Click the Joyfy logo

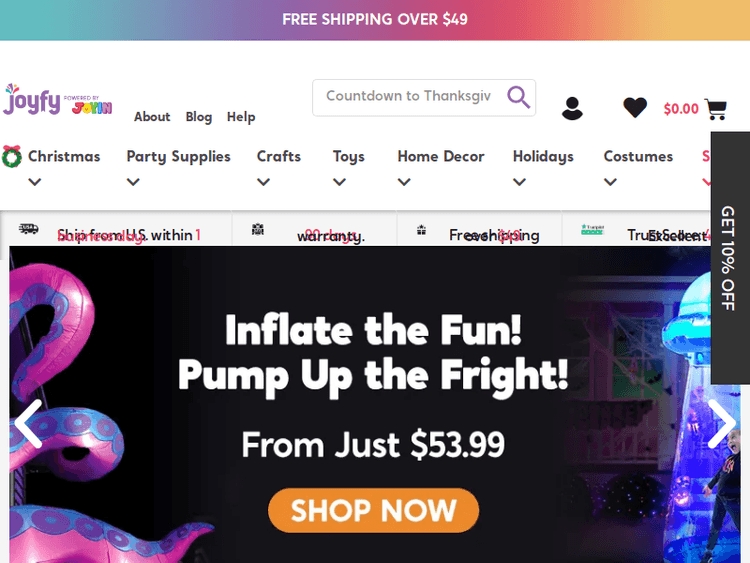tap(57, 99)
